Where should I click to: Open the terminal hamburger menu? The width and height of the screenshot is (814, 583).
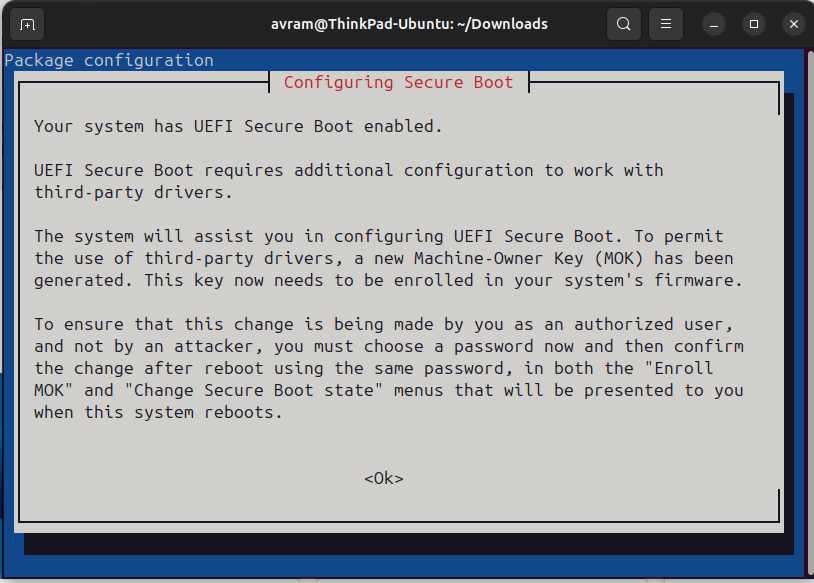click(666, 24)
